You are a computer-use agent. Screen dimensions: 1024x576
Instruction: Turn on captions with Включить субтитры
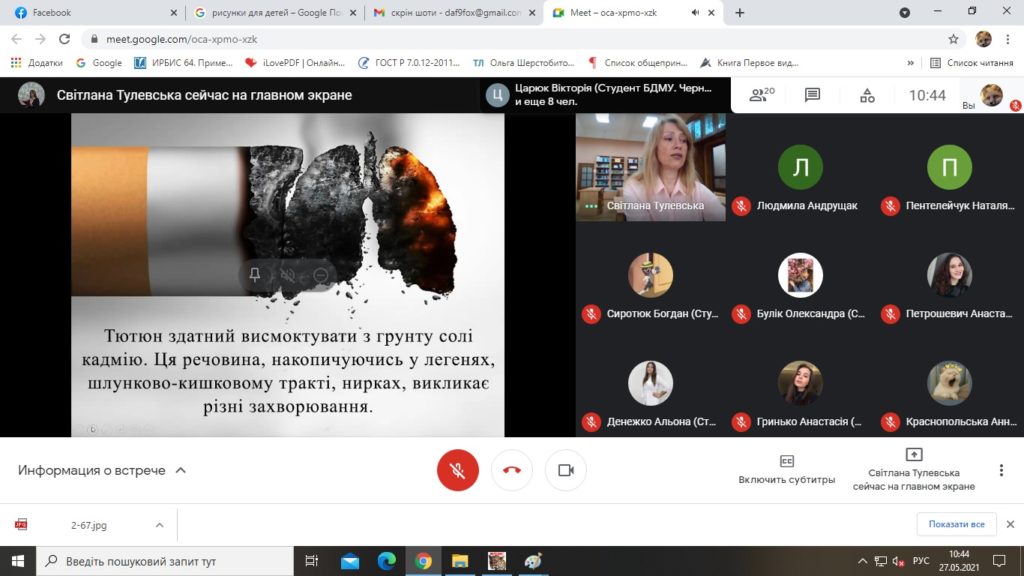[x=786, y=470]
